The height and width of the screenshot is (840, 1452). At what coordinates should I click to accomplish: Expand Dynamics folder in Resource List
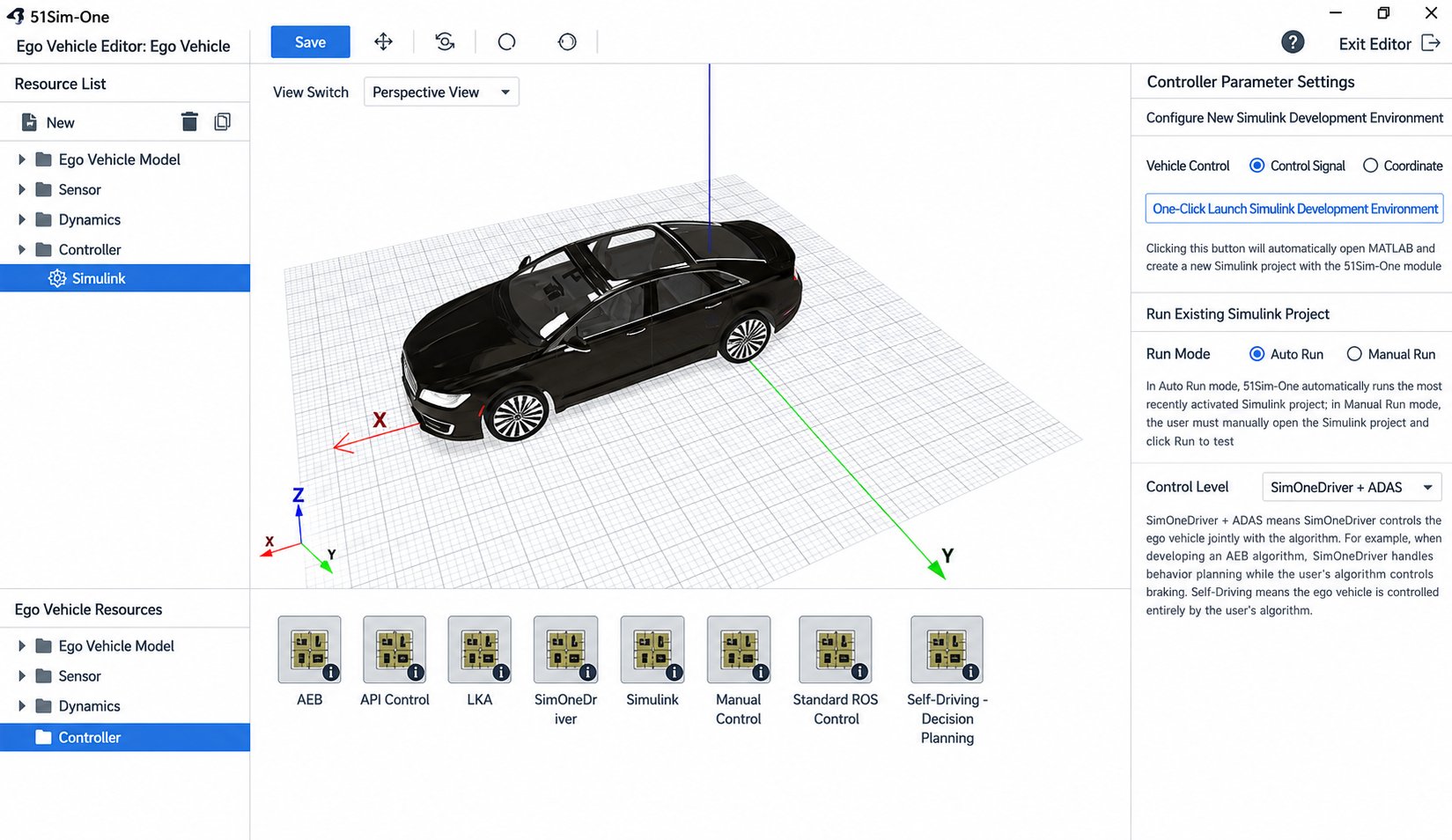(x=22, y=219)
